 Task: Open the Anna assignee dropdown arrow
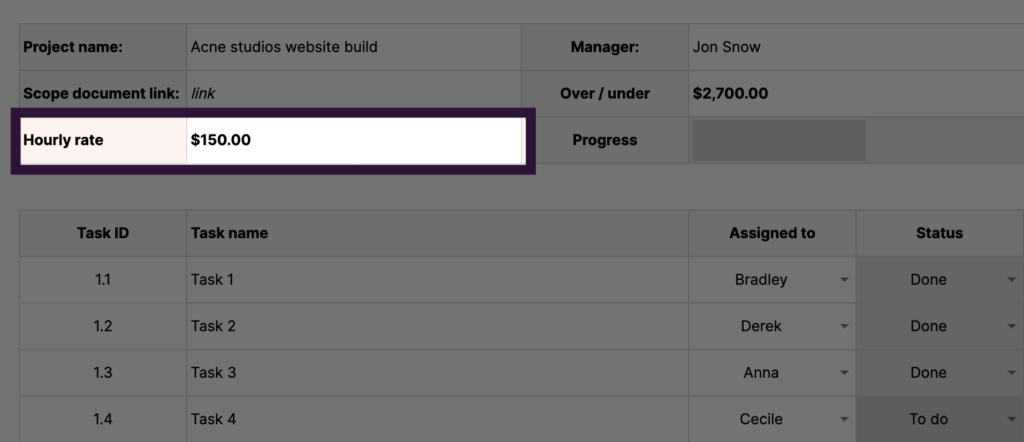[844, 373]
